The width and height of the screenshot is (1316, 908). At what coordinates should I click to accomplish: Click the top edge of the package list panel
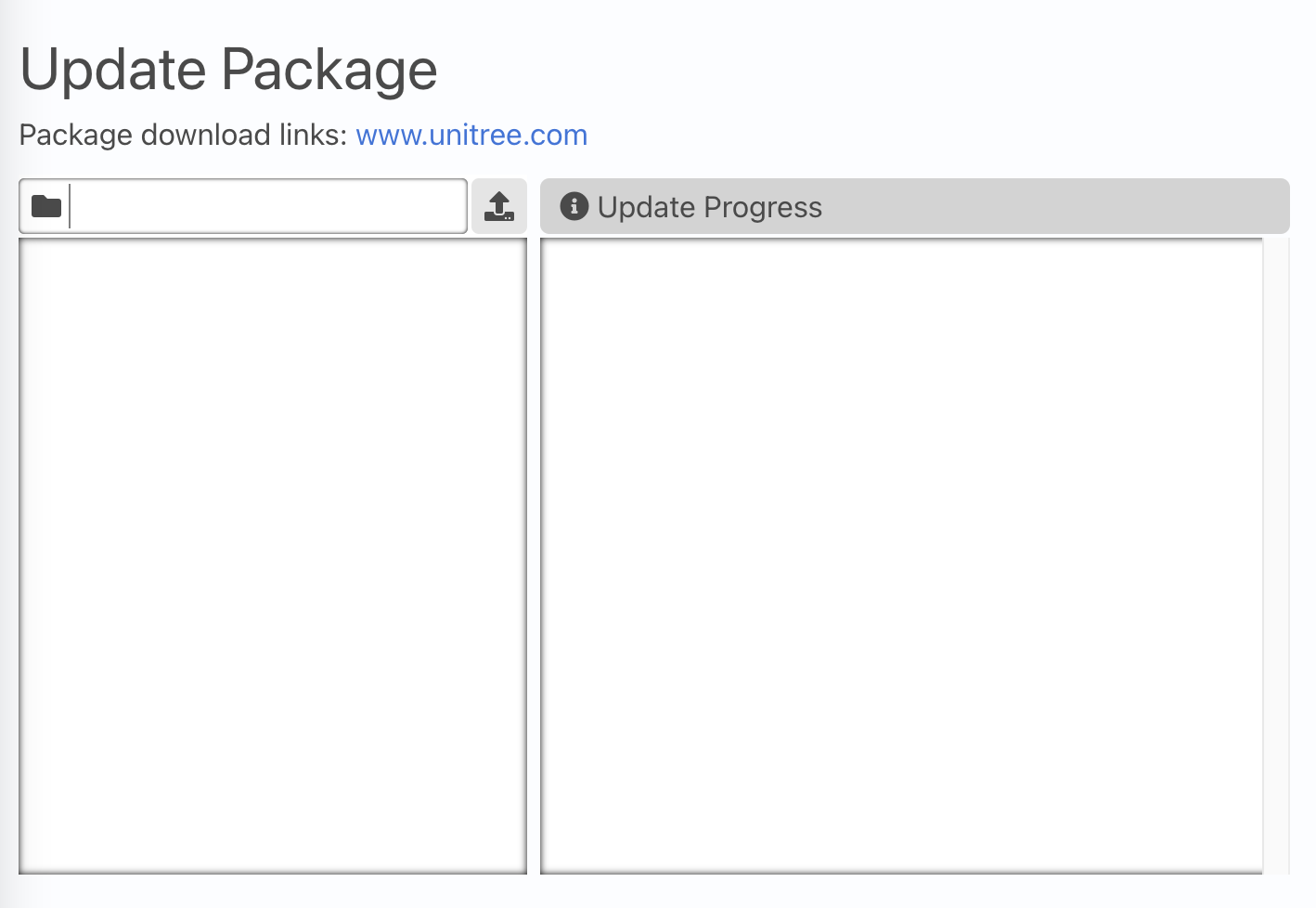[x=273, y=240]
